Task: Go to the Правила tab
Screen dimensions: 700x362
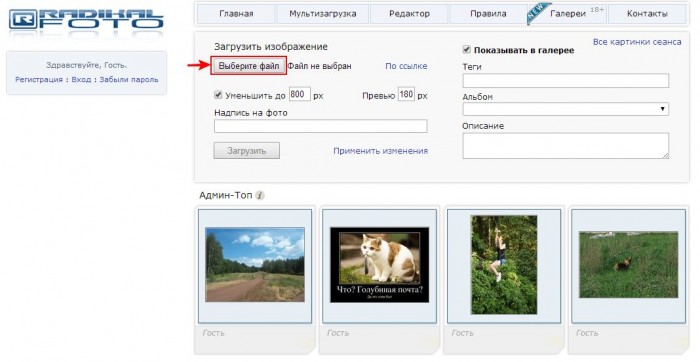Action: (x=488, y=14)
